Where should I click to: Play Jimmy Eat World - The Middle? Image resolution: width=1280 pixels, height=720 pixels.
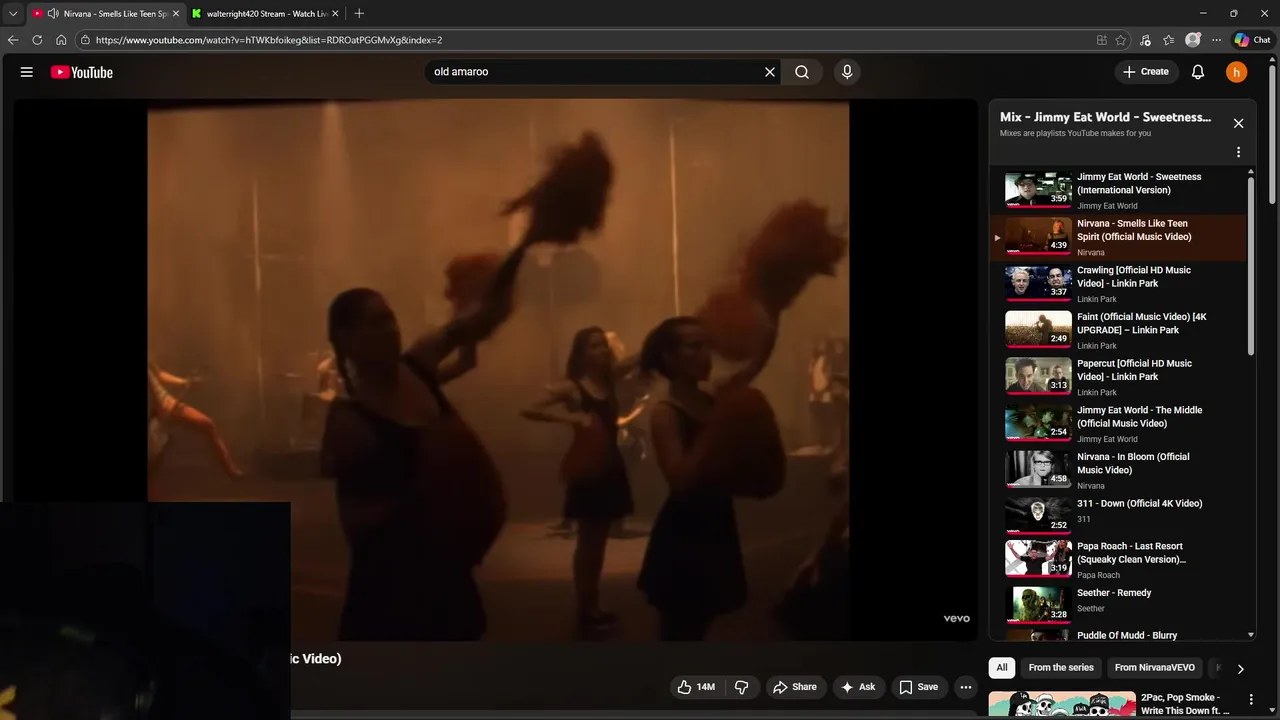[x=1119, y=424]
